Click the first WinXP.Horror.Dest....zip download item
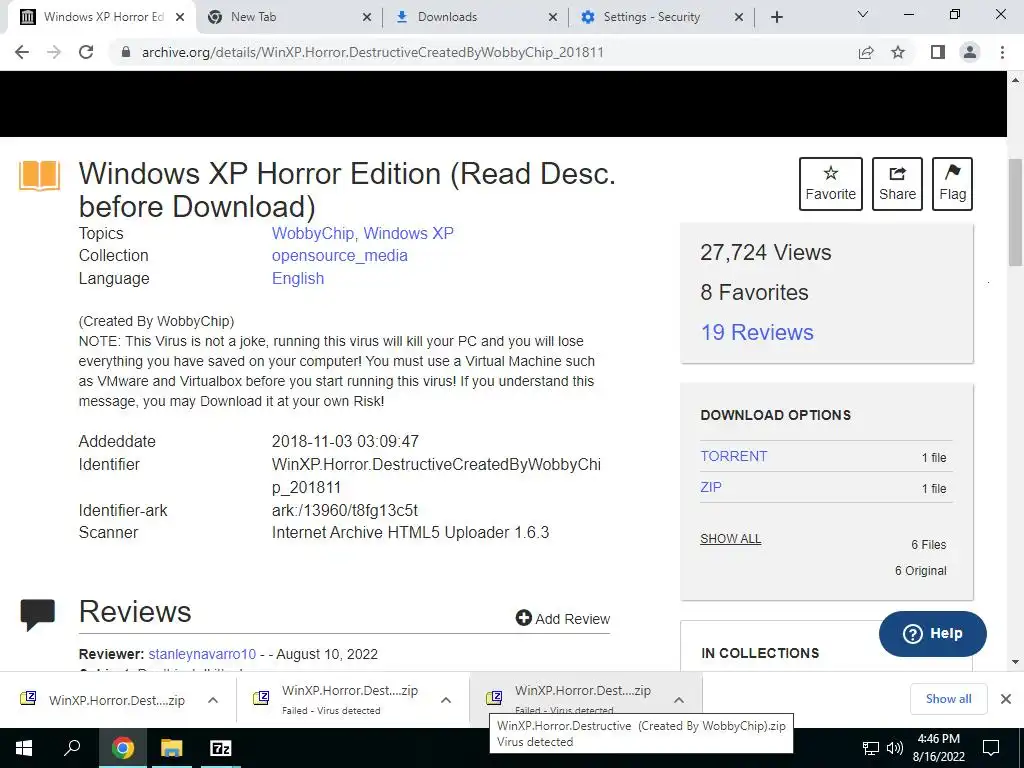Screen dimensions: 1024x768 (x=118, y=700)
